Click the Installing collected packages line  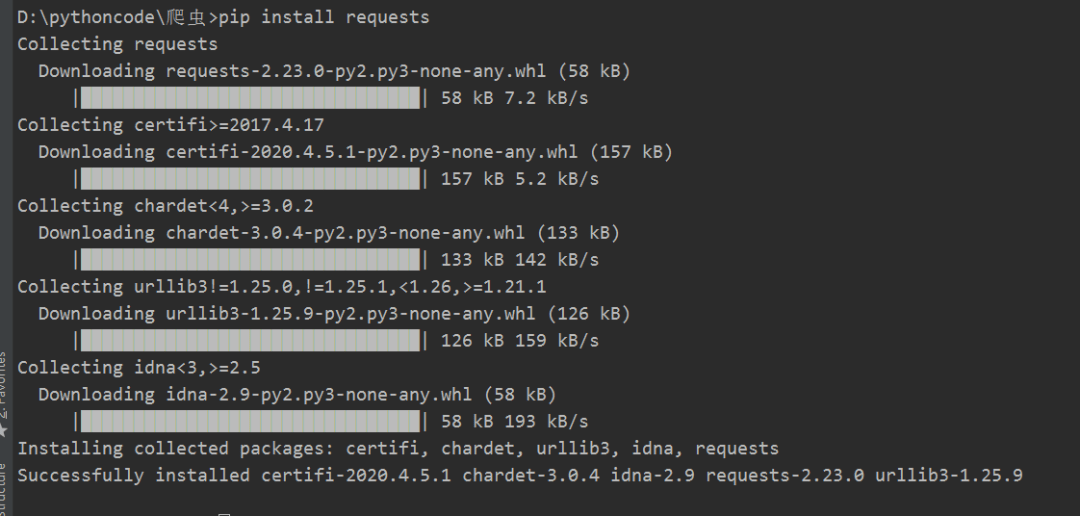pos(398,448)
